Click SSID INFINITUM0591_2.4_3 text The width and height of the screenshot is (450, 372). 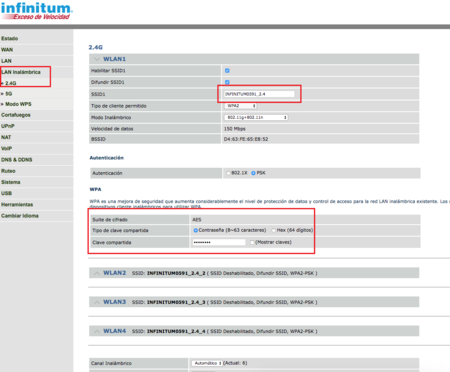[x=176, y=302]
